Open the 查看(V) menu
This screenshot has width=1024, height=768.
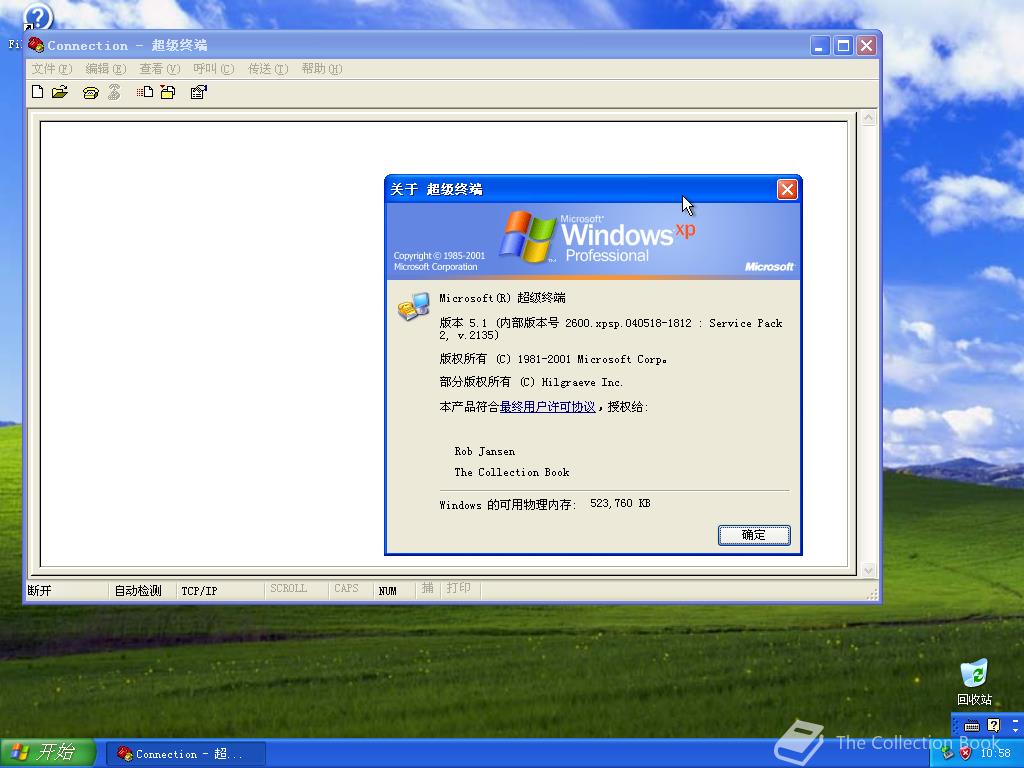coord(159,69)
